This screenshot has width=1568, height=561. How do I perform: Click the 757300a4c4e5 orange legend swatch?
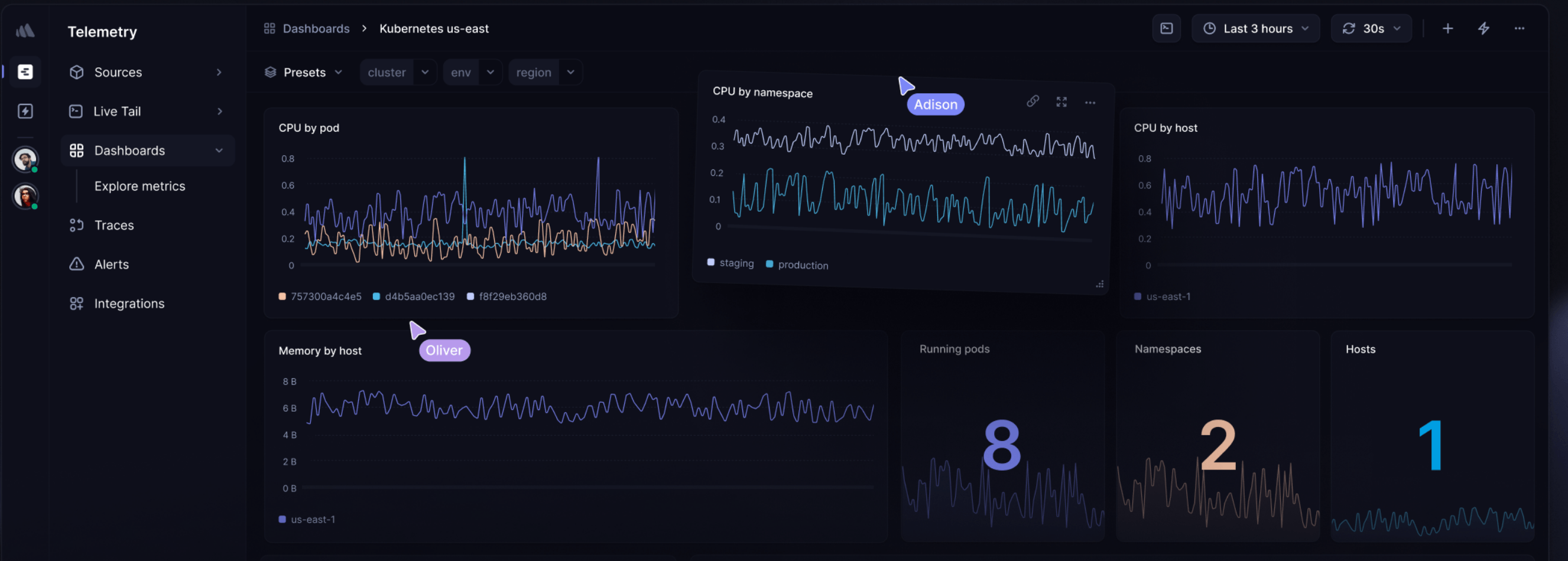click(283, 296)
